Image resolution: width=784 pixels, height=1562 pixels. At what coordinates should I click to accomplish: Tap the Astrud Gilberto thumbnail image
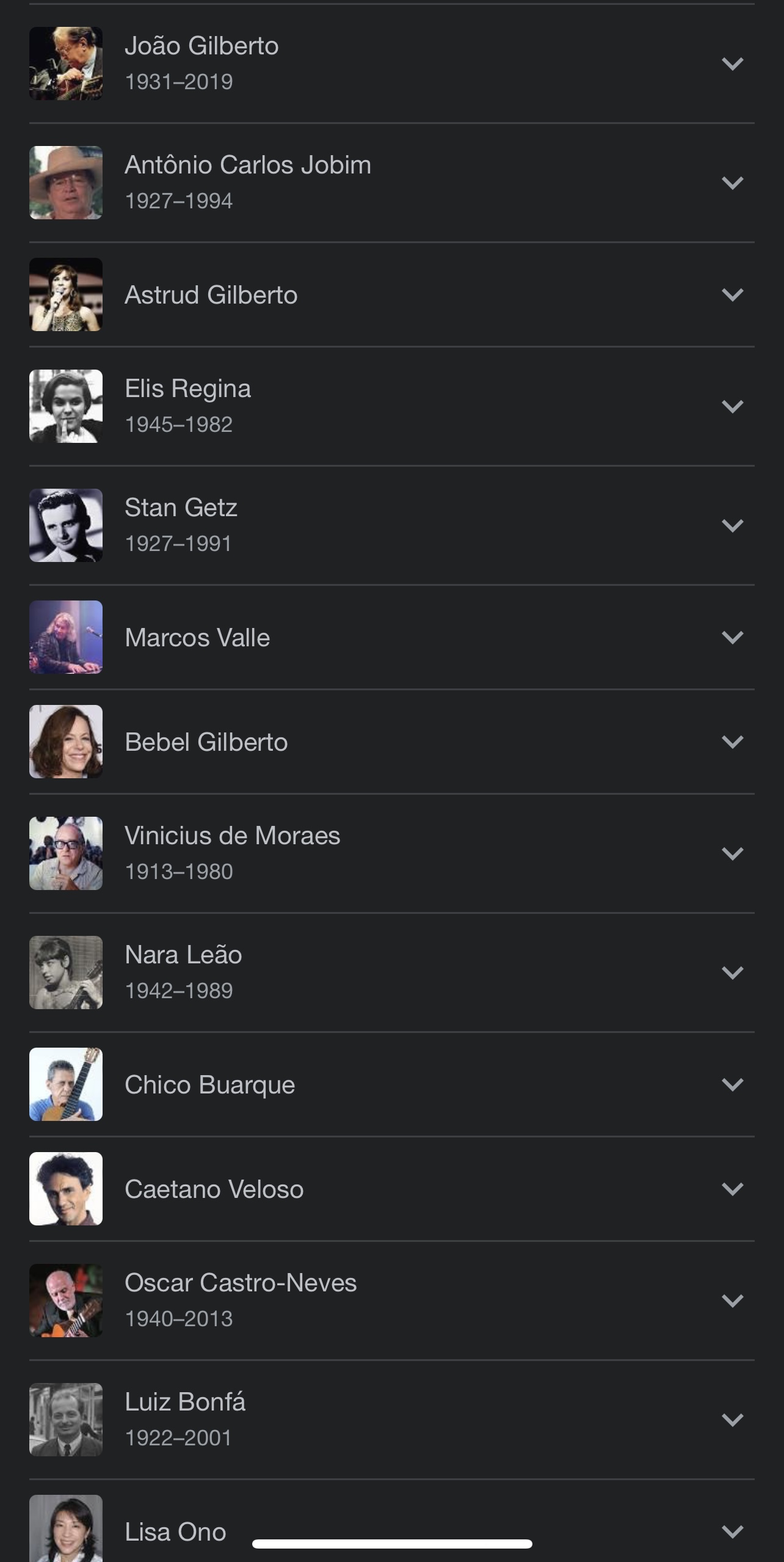[66, 294]
